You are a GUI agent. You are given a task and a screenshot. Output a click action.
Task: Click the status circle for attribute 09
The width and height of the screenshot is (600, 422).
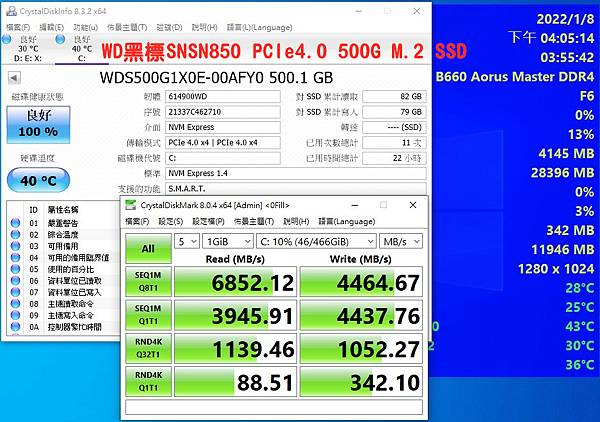15,315
